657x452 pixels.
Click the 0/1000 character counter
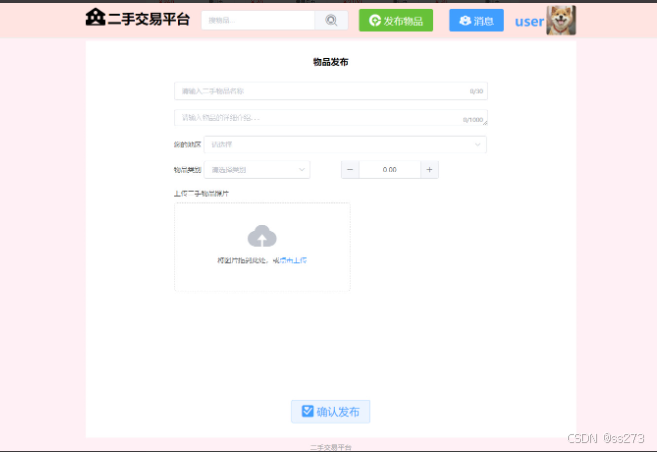tap(473, 120)
